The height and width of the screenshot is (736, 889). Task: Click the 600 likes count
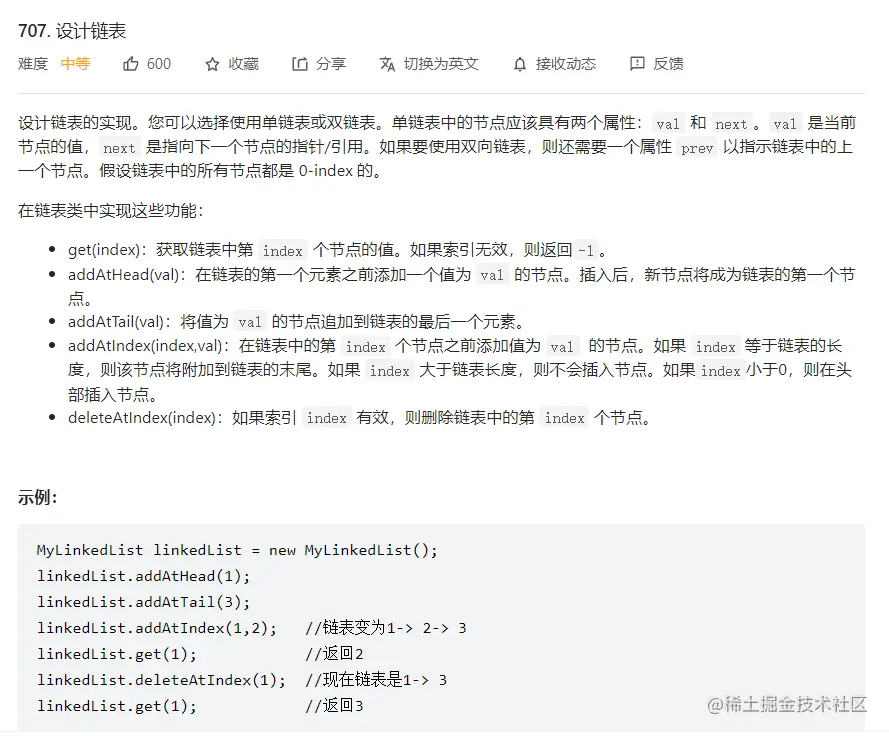tap(159, 64)
